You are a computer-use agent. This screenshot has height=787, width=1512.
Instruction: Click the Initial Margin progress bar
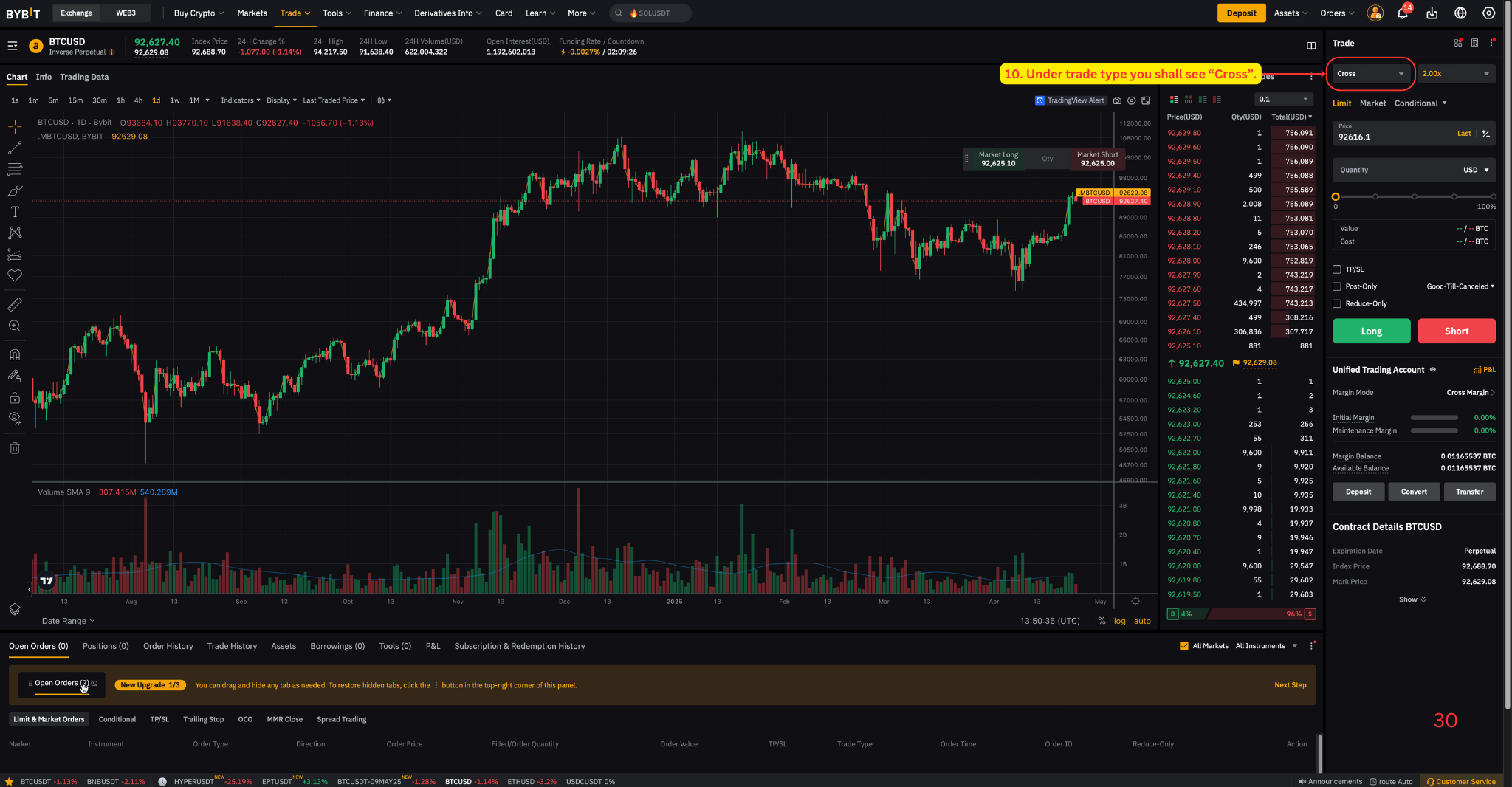1434,418
